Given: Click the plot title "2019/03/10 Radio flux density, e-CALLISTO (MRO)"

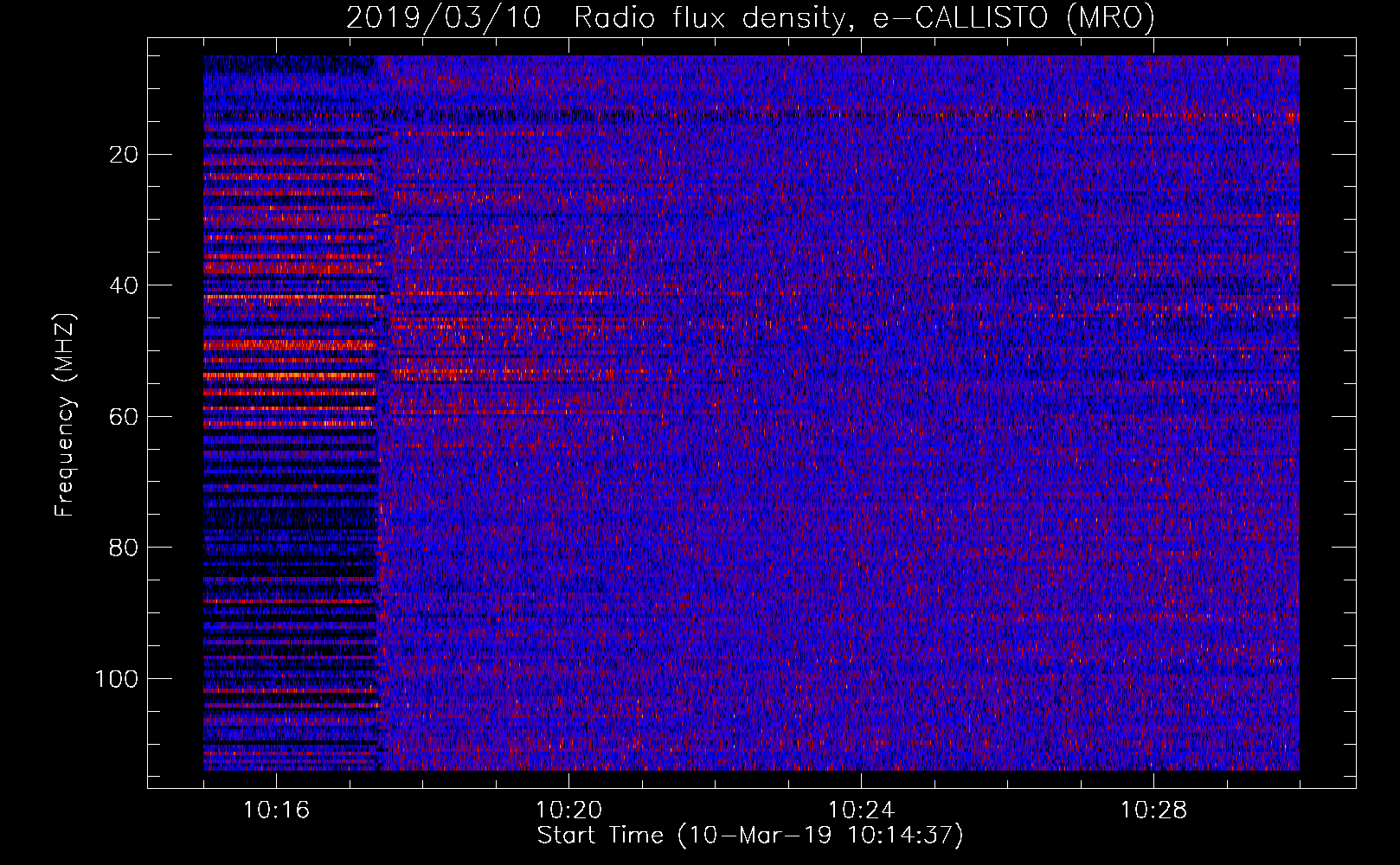Looking at the screenshot, I should click(x=750, y=17).
